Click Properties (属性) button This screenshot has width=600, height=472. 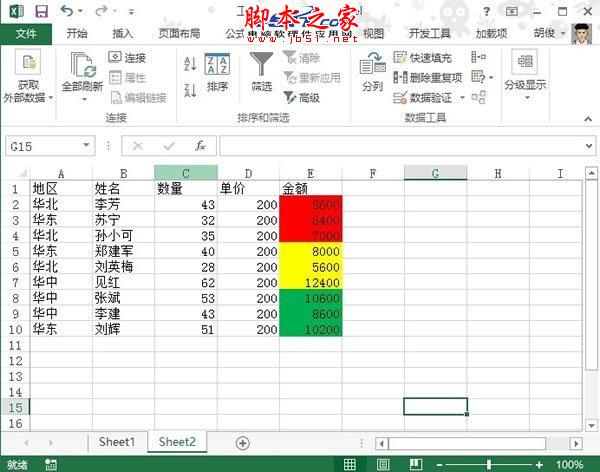pyautogui.click(x=127, y=78)
